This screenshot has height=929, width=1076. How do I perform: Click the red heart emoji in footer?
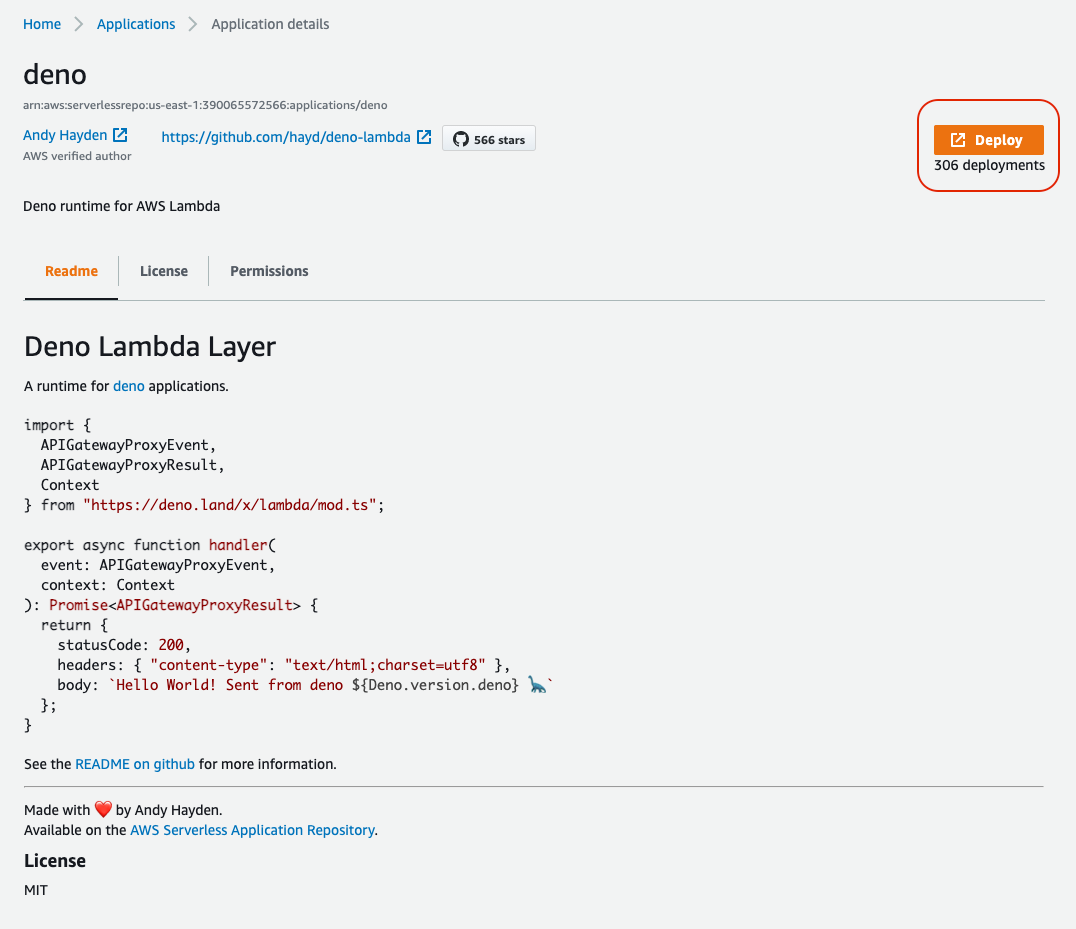point(103,810)
